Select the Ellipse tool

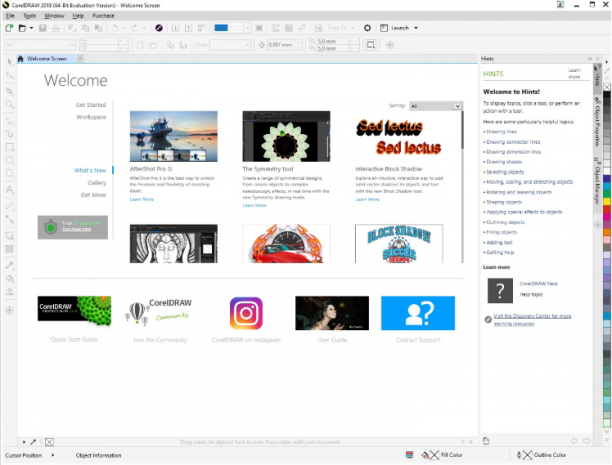tap(10, 160)
